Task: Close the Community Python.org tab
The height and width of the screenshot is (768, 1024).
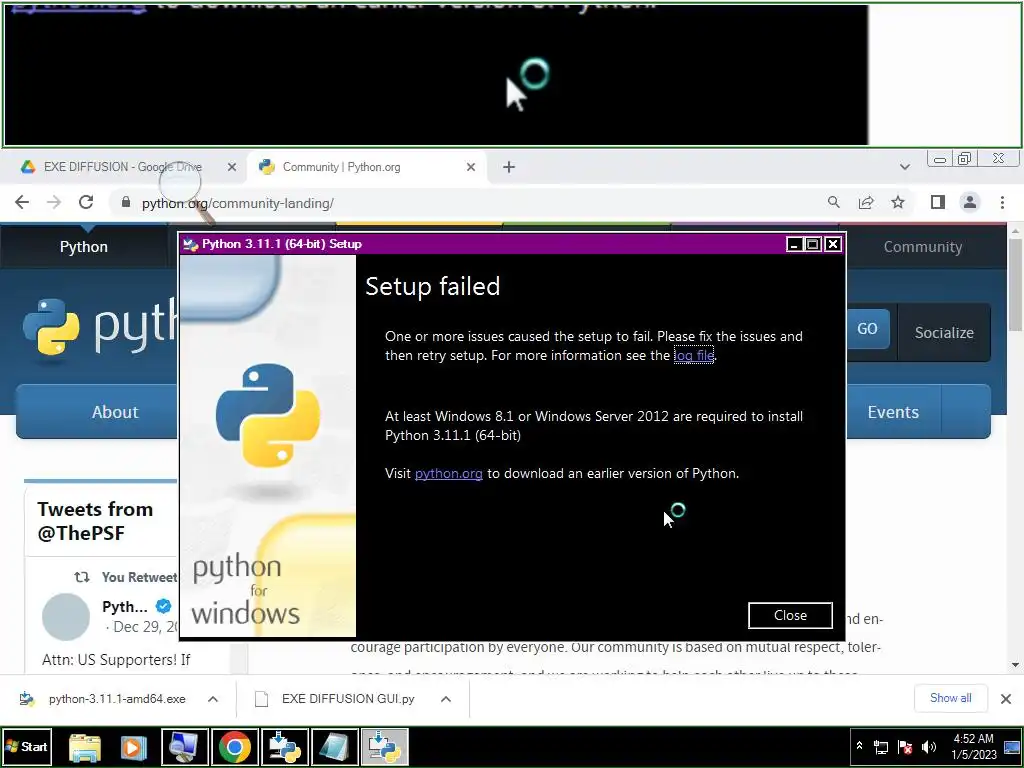Action: pos(471,167)
